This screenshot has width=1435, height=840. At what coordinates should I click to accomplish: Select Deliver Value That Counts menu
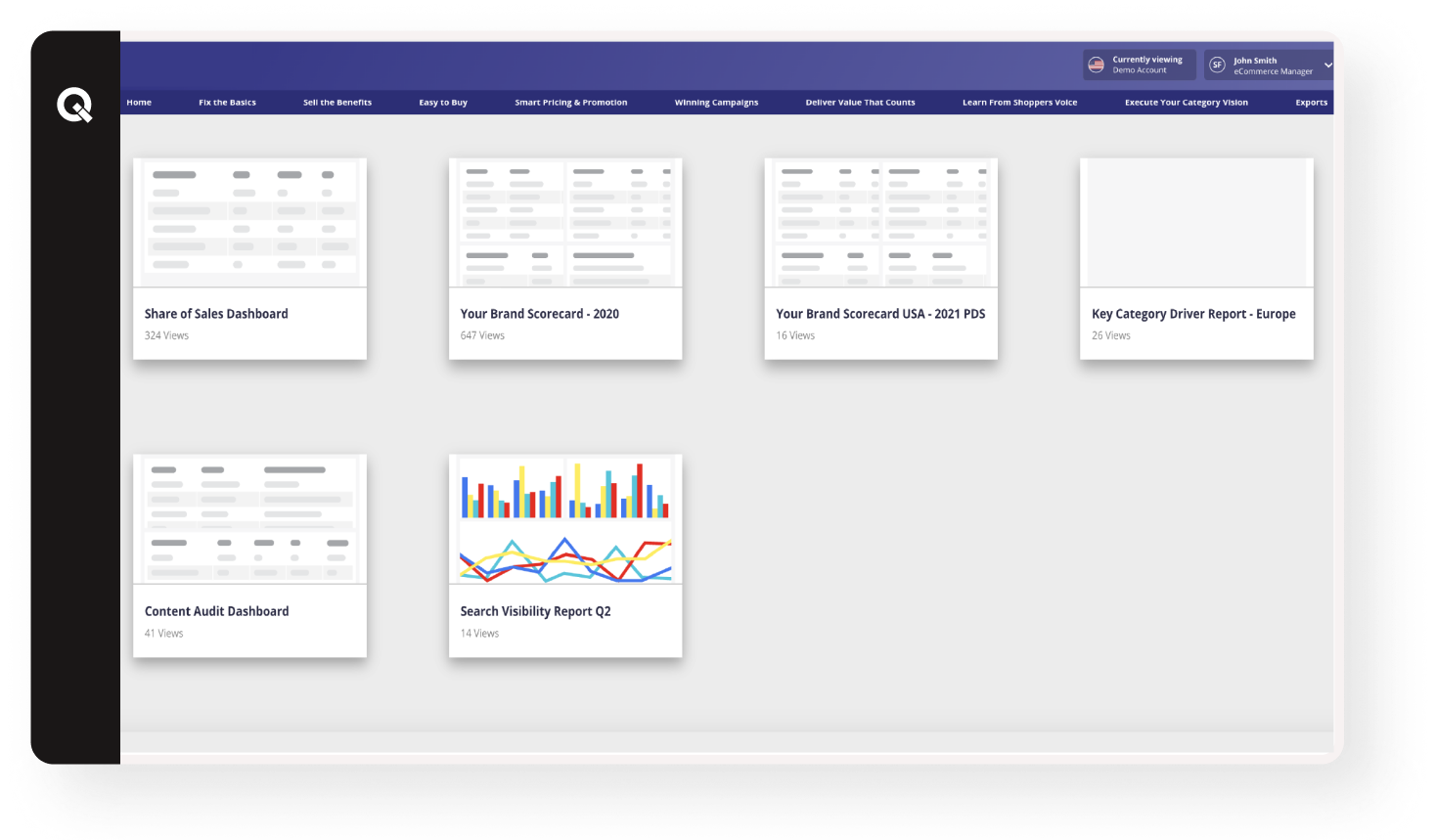coord(861,102)
